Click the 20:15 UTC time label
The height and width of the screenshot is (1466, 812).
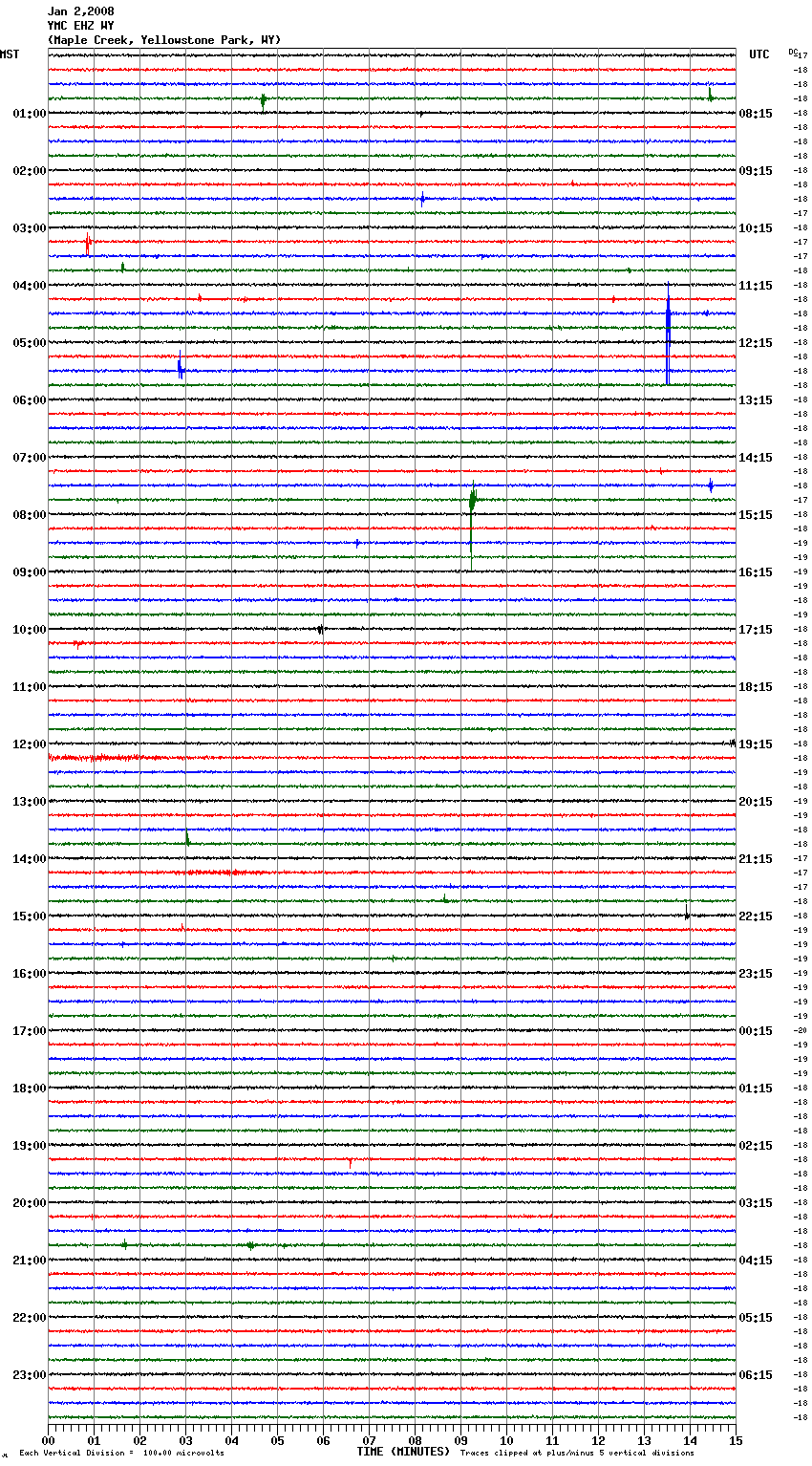pyautogui.click(x=756, y=802)
